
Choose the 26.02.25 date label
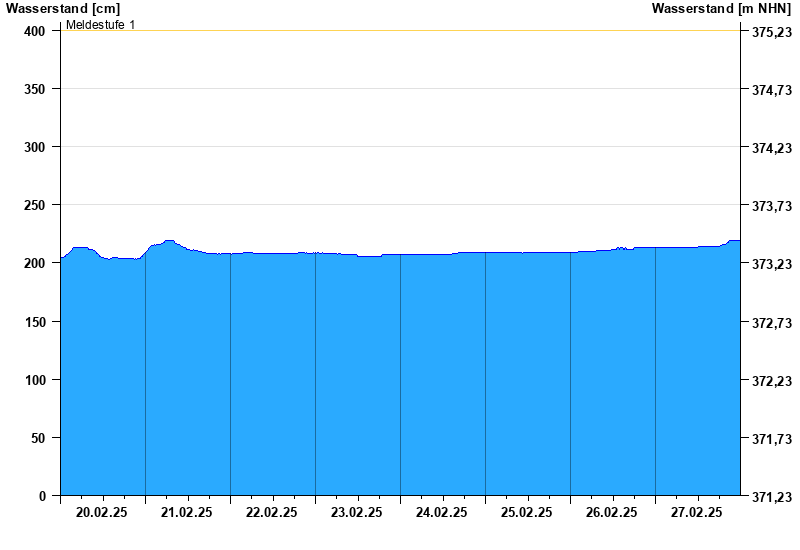click(x=612, y=512)
